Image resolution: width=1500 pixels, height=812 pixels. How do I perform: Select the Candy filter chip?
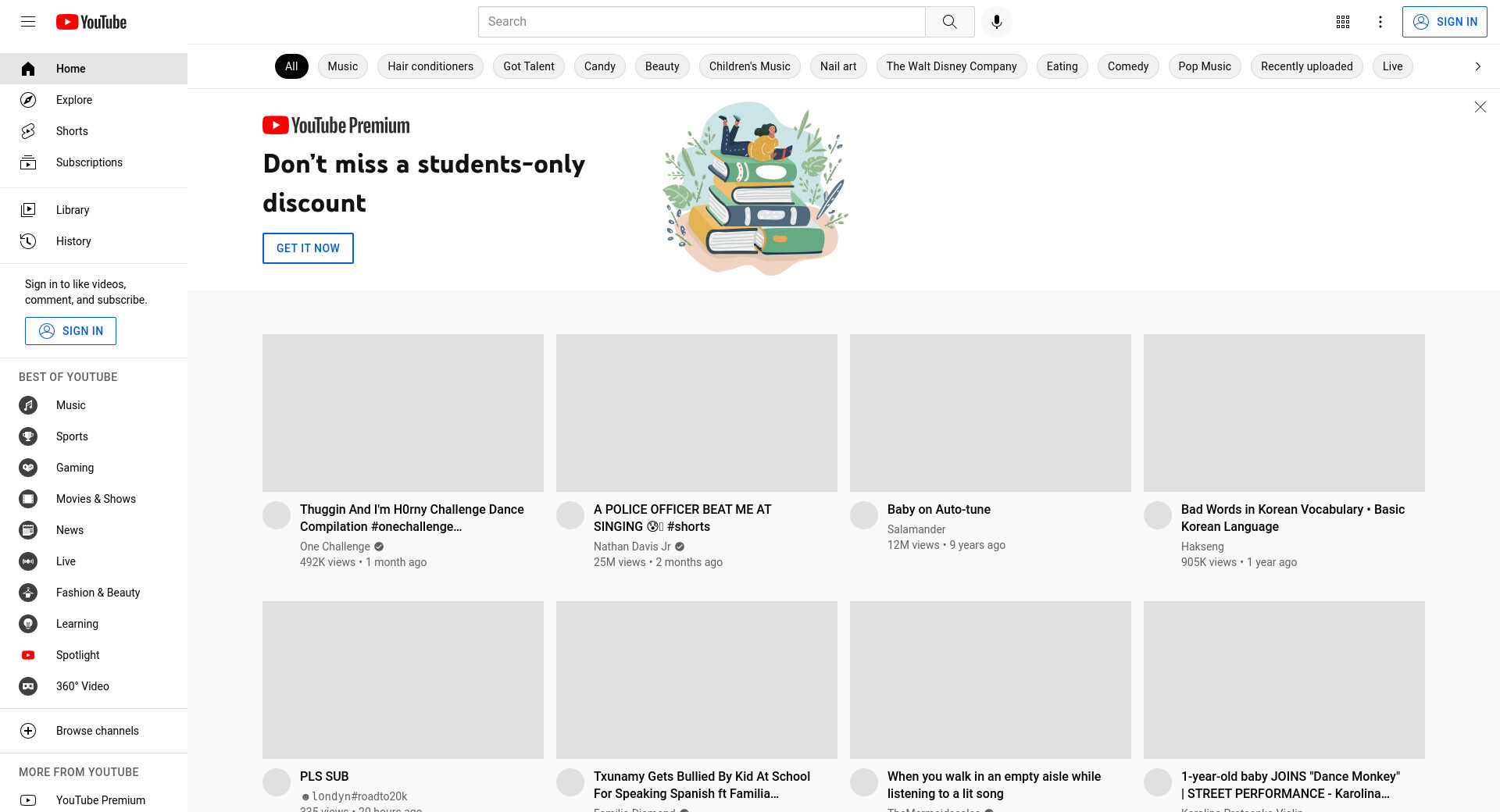tap(600, 66)
